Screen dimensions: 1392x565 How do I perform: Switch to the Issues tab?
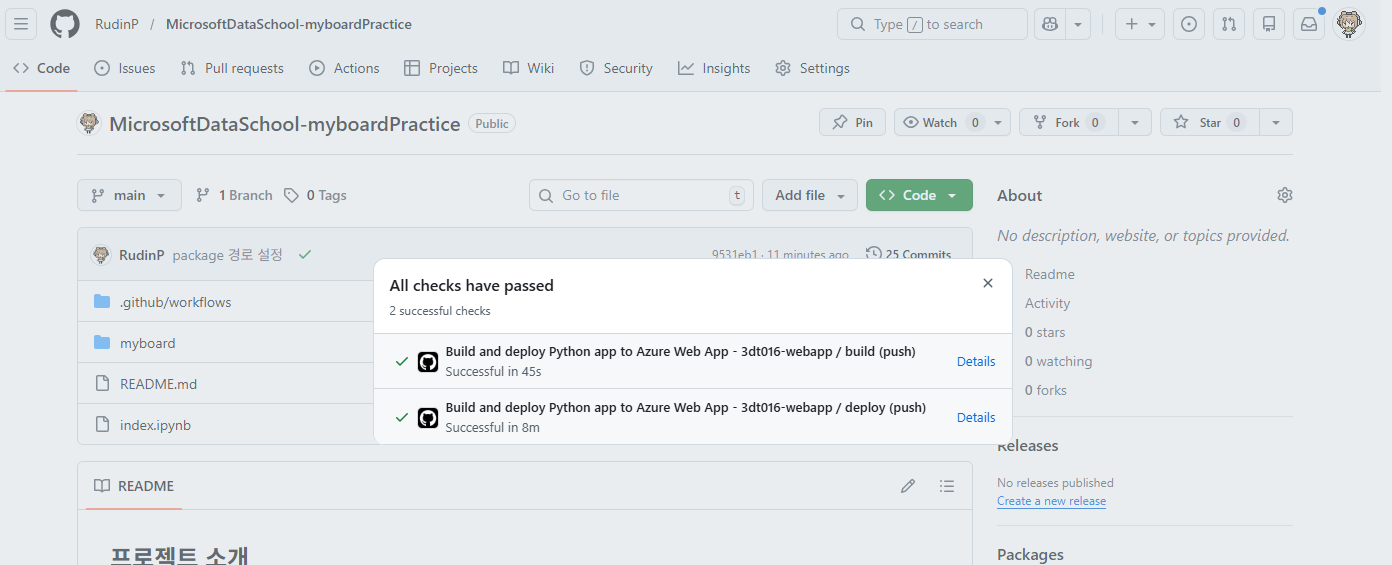pos(125,68)
